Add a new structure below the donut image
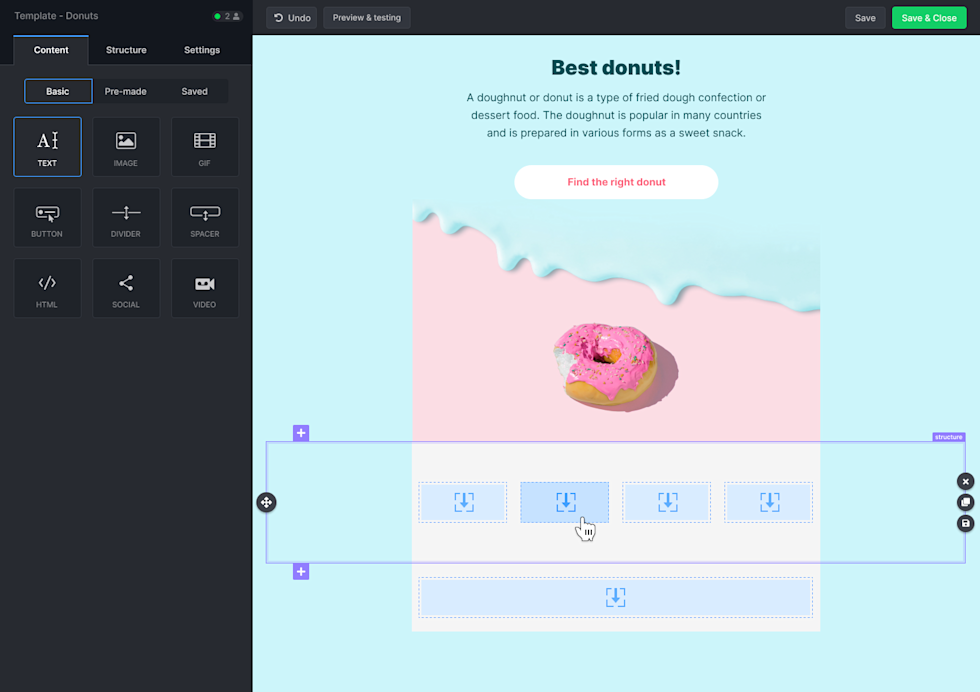Image resolution: width=980 pixels, height=692 pixels. click(x=301, y=432)
